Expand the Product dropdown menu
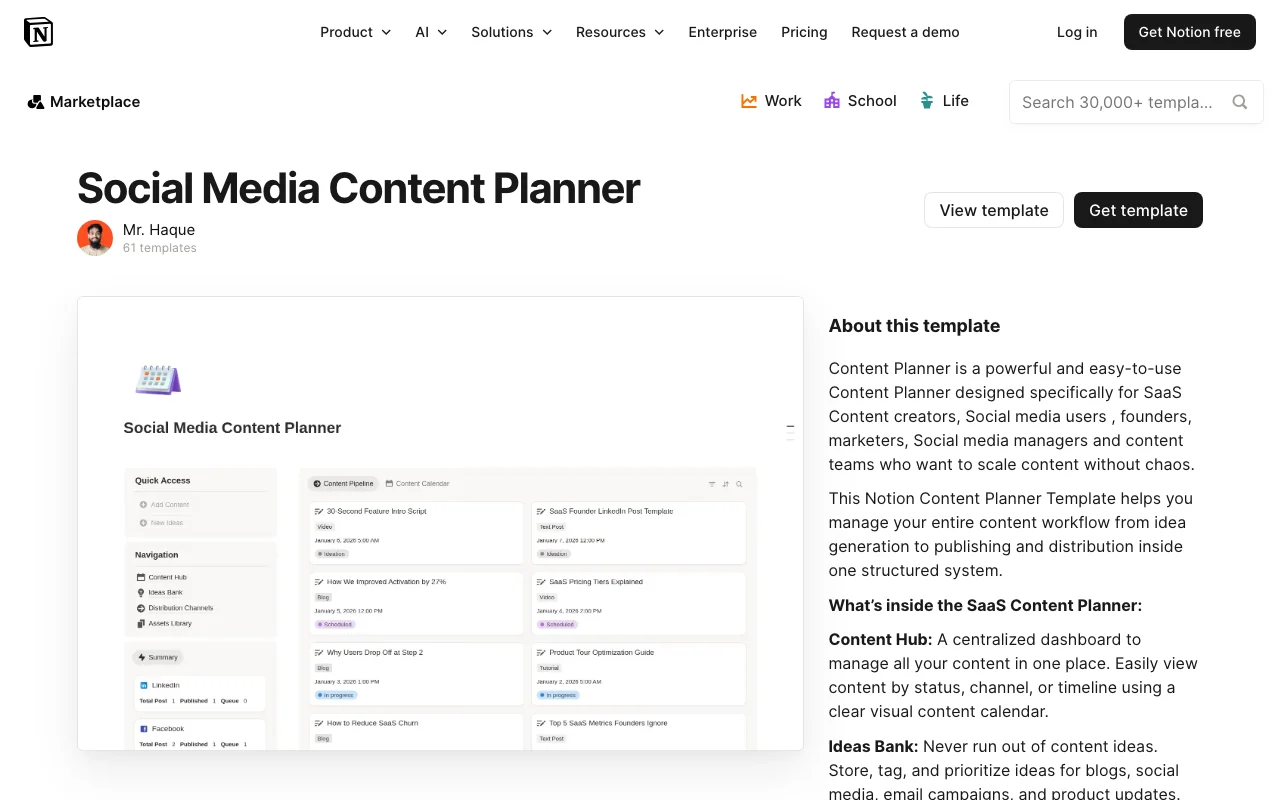This screenshot has width=1280, height=800. click(355, 32)
